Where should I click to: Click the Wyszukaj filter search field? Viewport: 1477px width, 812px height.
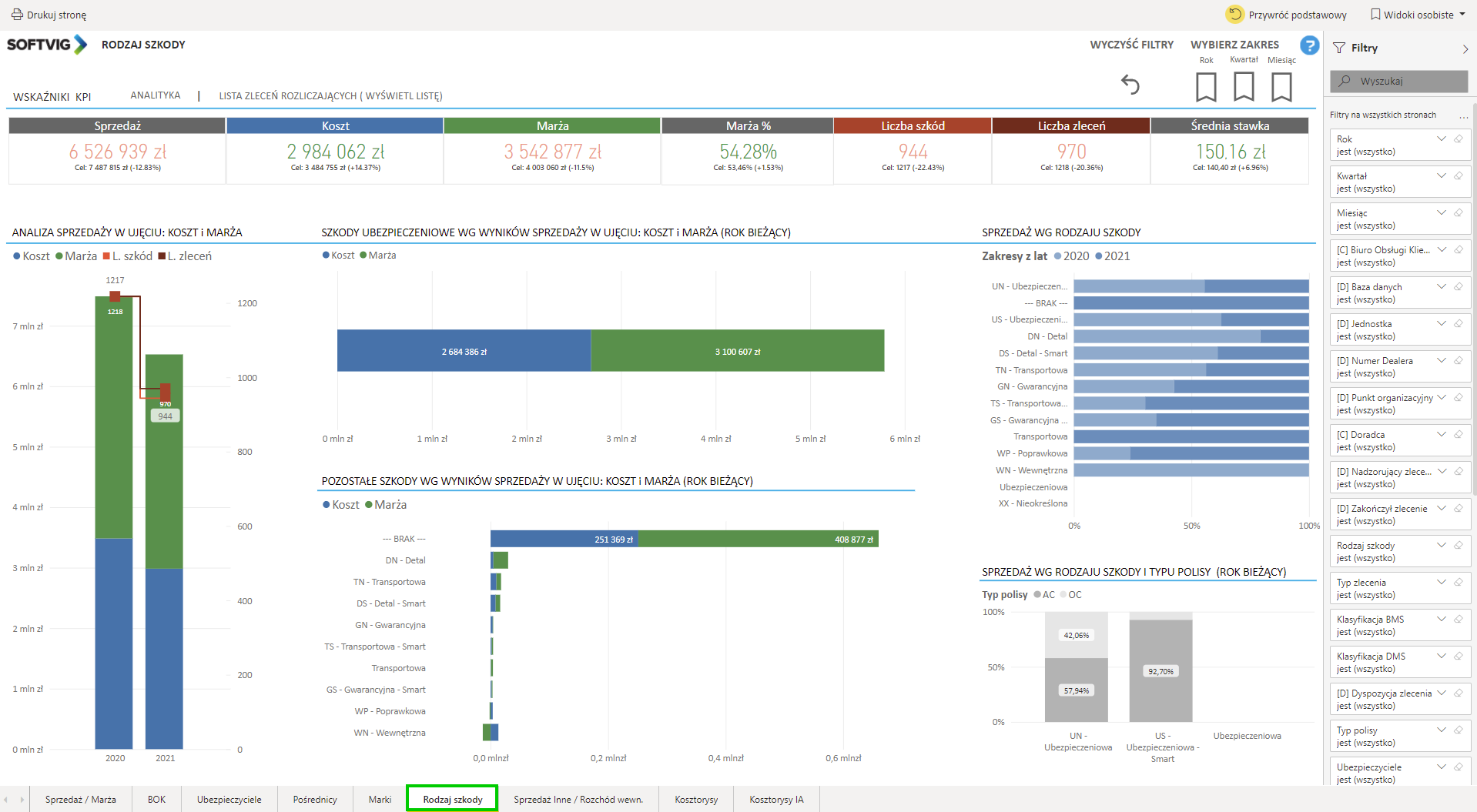(x=1398, y=81)
